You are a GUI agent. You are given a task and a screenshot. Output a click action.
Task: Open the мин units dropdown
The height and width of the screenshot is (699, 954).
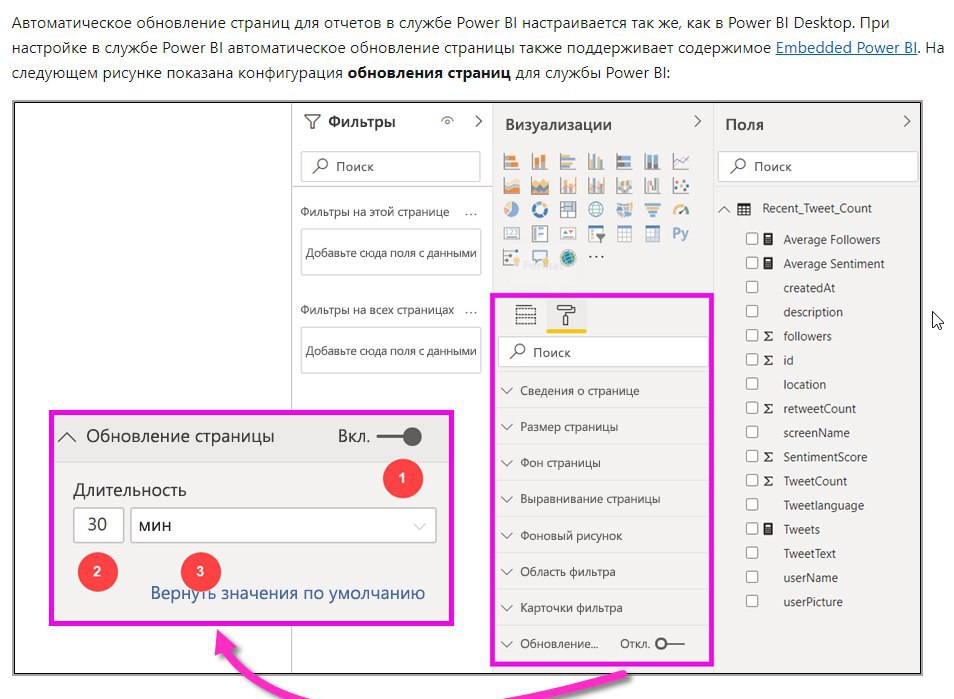pyautogui.click(x=284, y=525)
